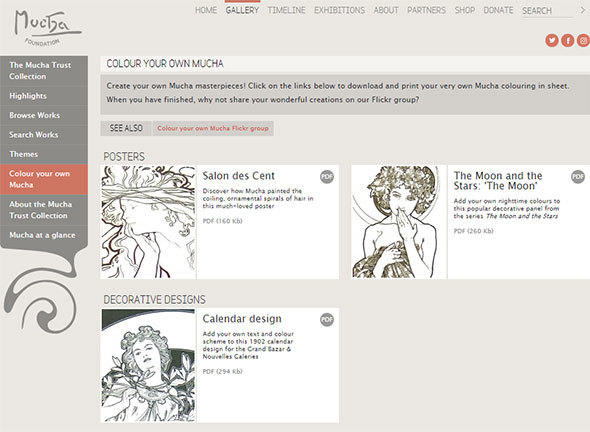This screenshot has width=590, height=432.
Task: Submit search with arrow icon
Action: [582, 10]
